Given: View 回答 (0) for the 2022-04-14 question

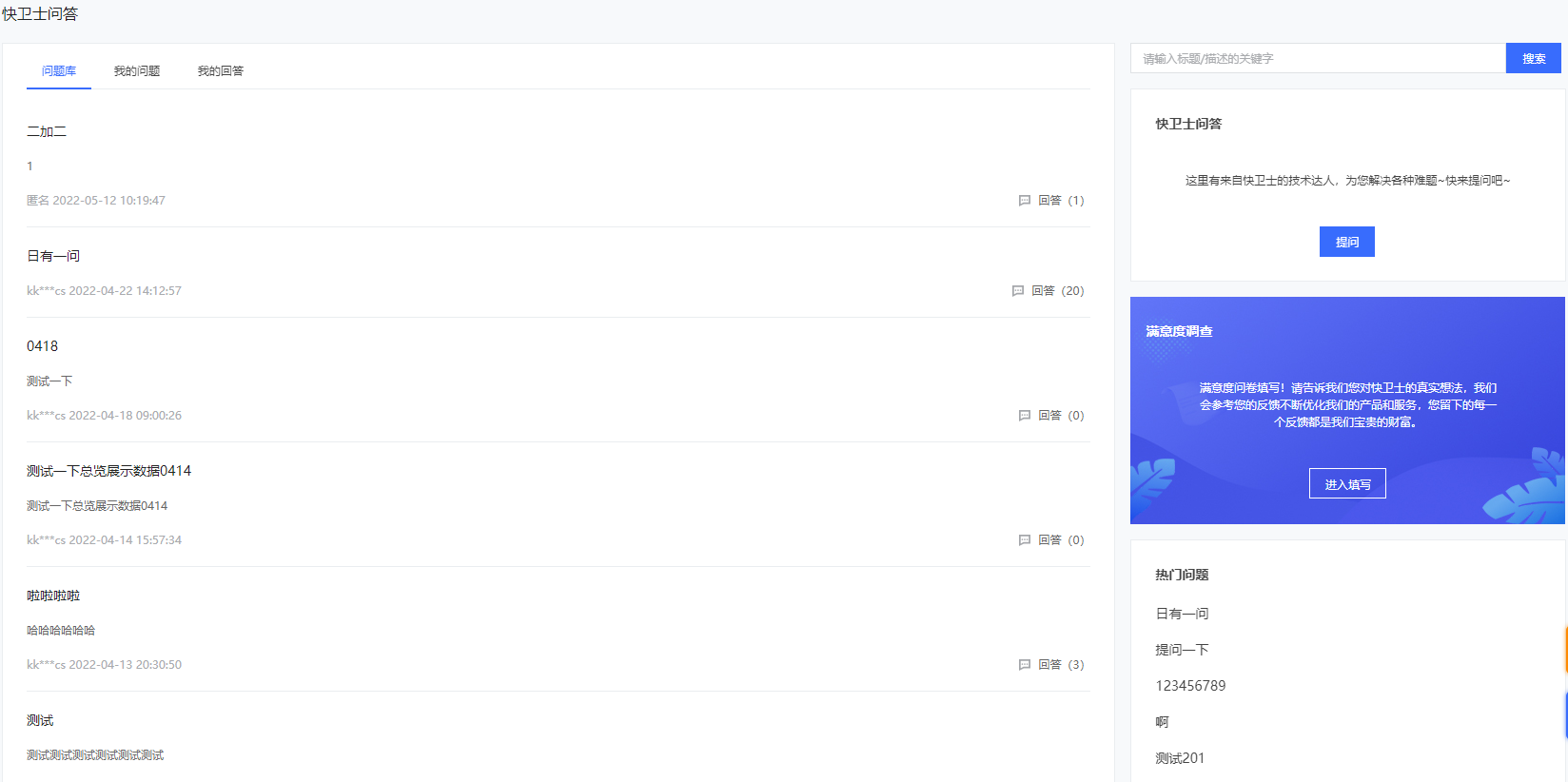Looking at the screenshot, I should [x=1061, y=540].
